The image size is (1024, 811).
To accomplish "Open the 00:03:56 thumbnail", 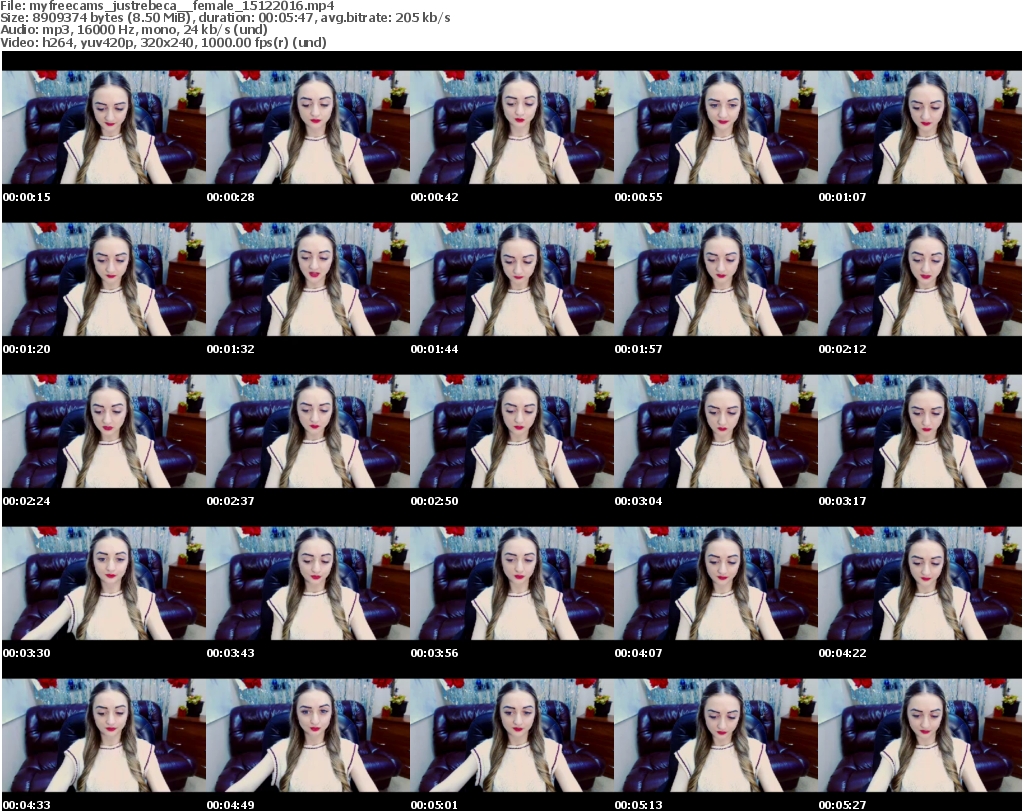I will (x=512, y=583).
